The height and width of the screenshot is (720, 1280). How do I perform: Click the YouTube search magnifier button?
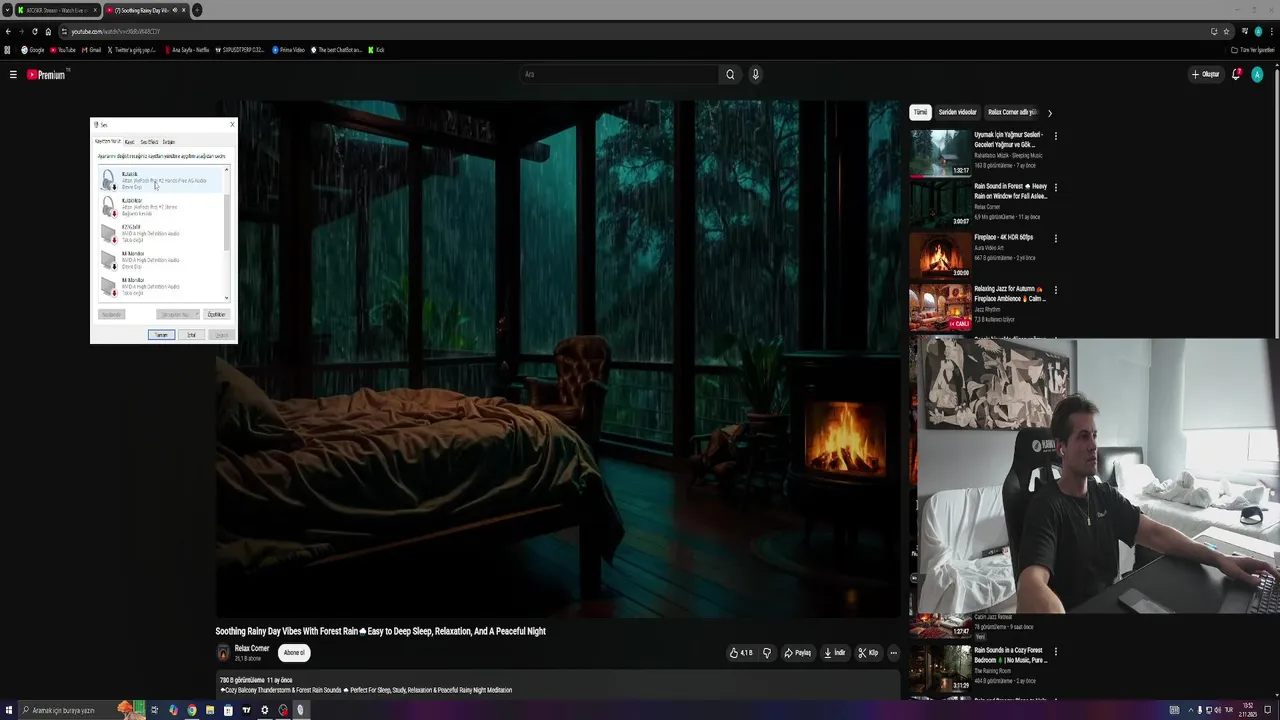[x=730, y=74]
